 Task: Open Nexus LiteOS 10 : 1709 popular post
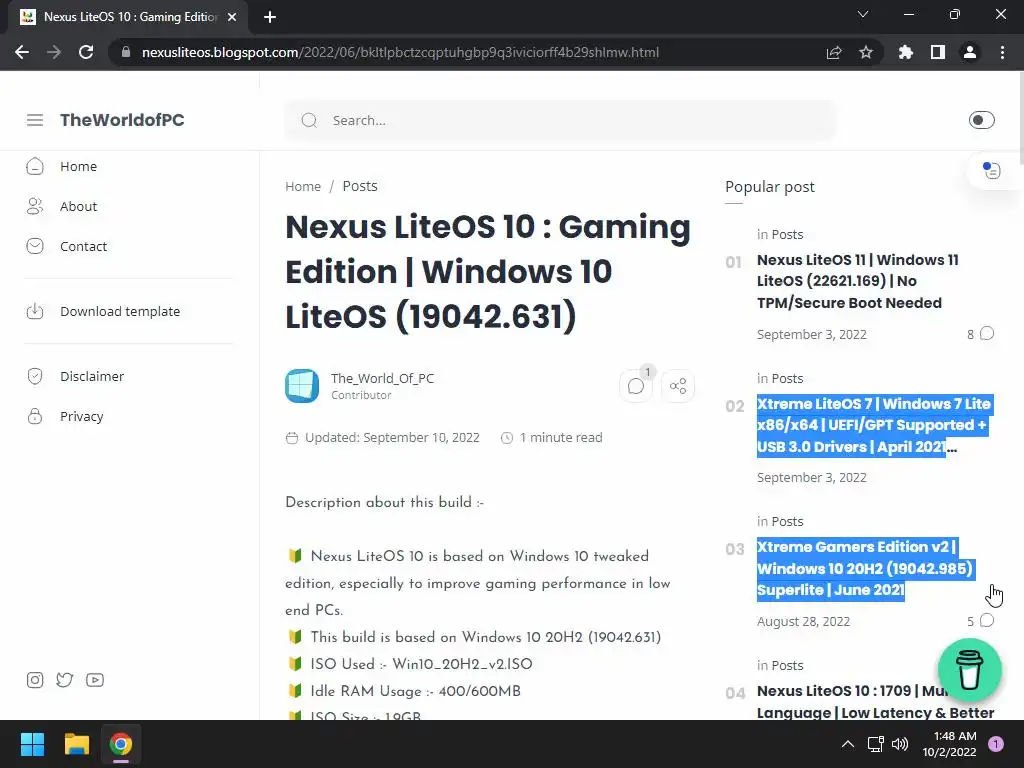coord(875,701)
